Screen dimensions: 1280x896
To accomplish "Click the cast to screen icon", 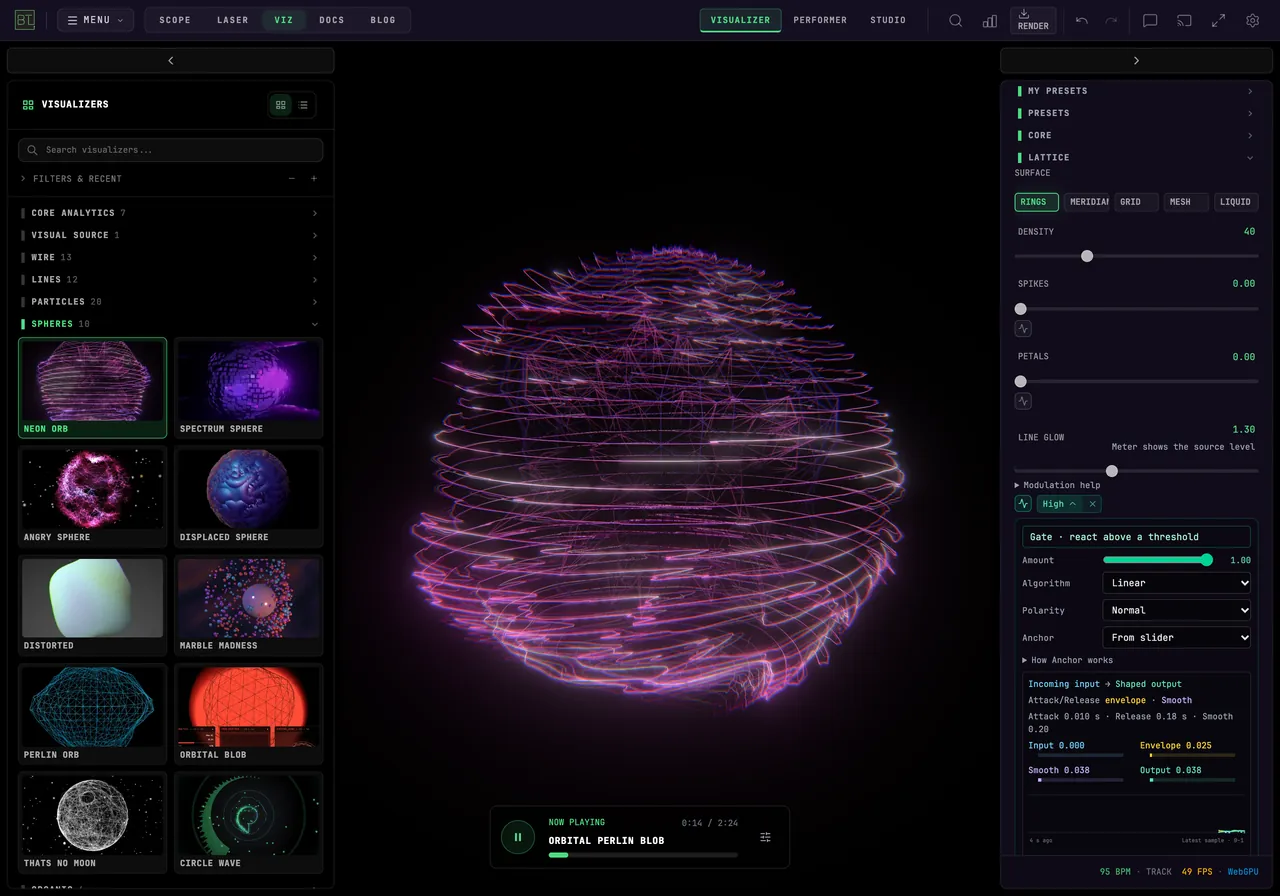I will click(1184, 20).
